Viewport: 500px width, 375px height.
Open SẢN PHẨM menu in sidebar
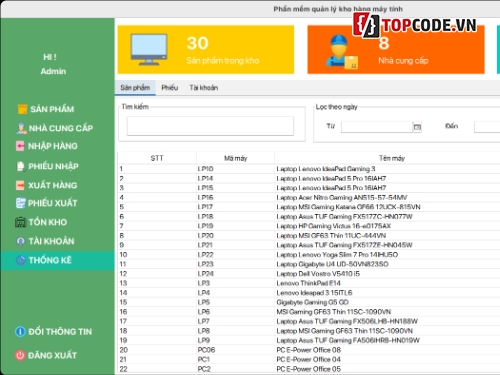coord(52,109)
